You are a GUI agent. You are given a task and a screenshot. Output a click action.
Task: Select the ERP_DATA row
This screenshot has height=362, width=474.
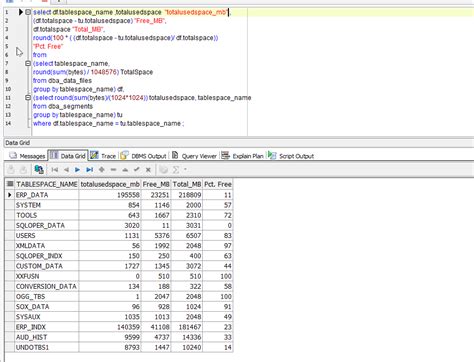tap(119, 195)
